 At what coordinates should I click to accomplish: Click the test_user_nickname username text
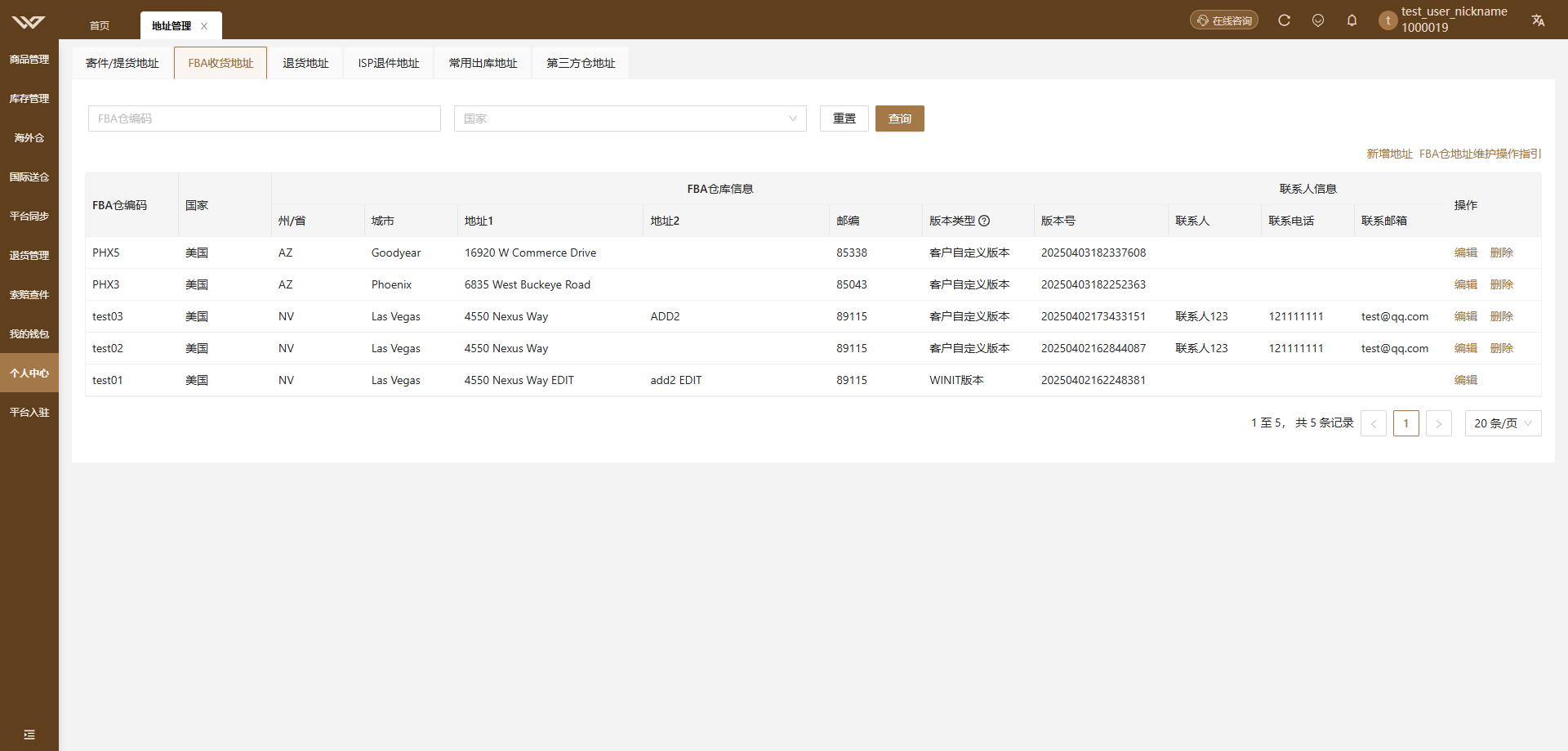[1454, 11]
